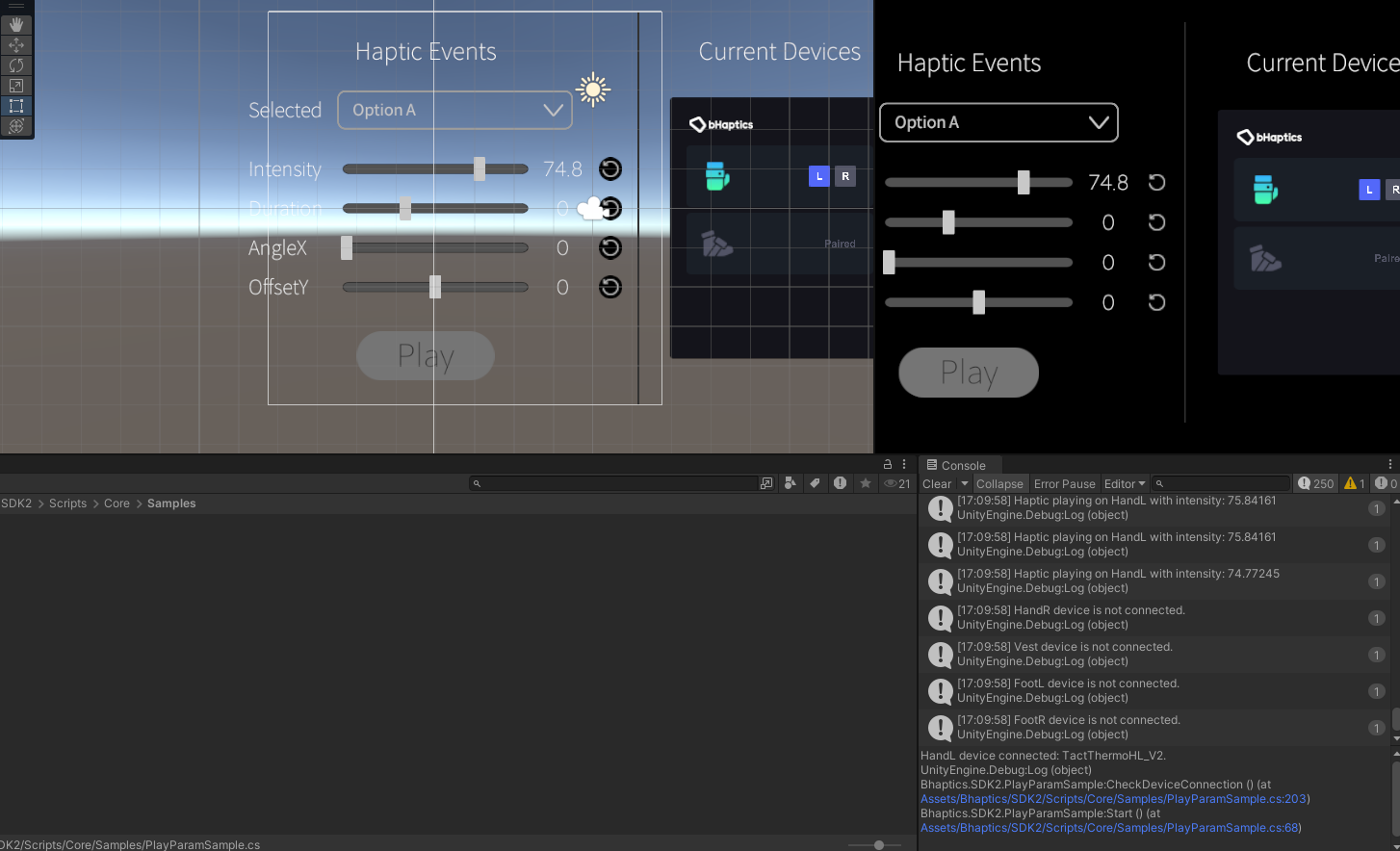Click OffsetY slider handle in Scene view
The image size is (1400, 851).
click(x=435, y=288)
